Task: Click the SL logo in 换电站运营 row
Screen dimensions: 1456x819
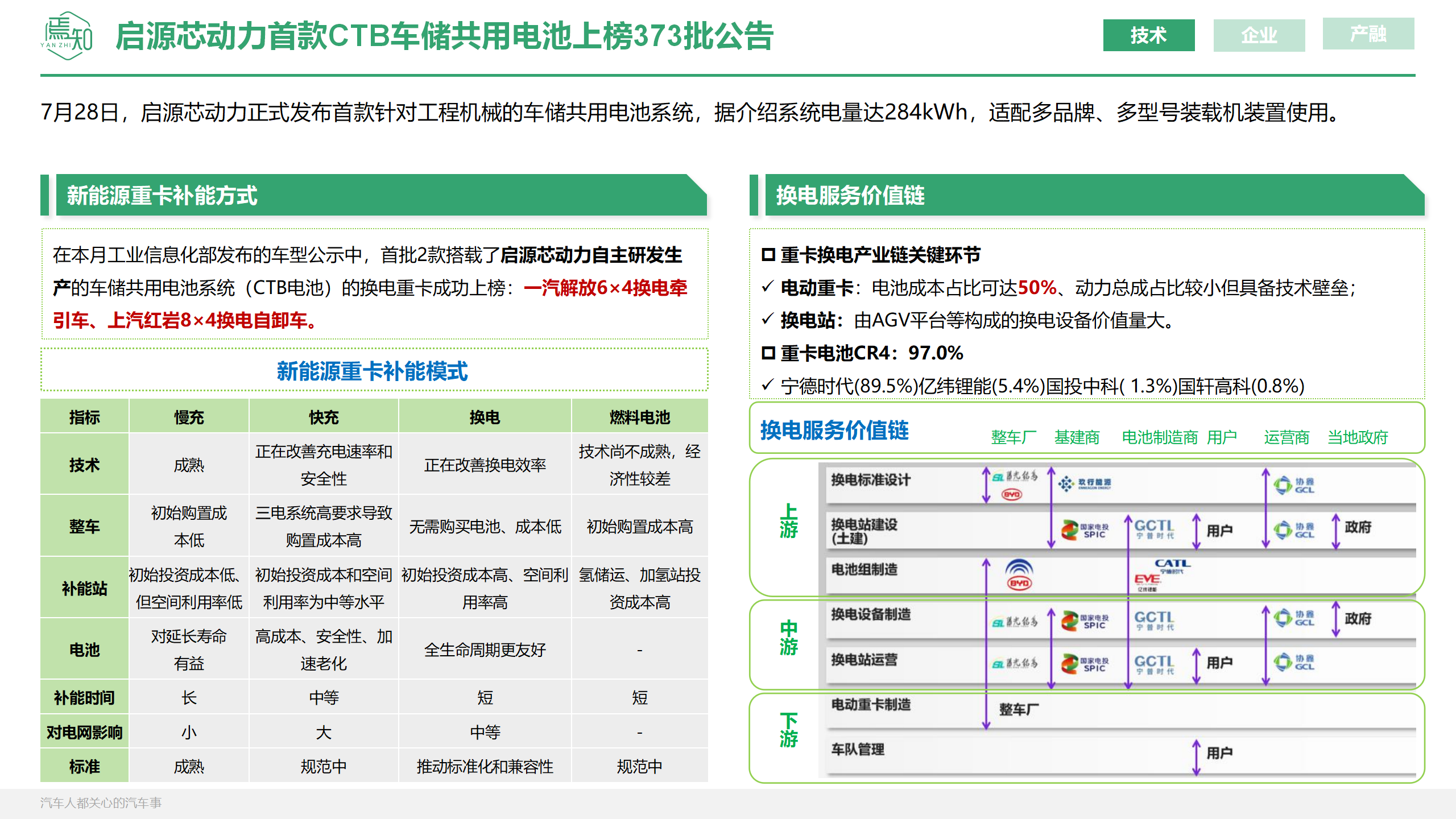Action: 1015,663
